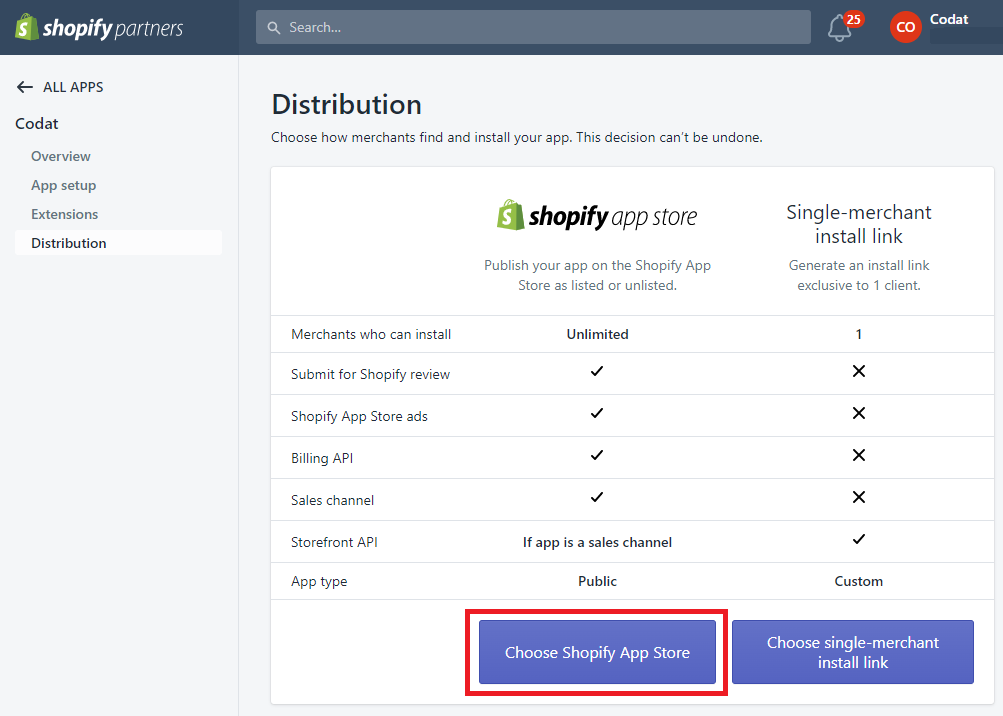Image resolution: width=1003 pixels, height=716 pixels.
Task: Click the Shopify Partners logo
Action: (x=99, y=27)
